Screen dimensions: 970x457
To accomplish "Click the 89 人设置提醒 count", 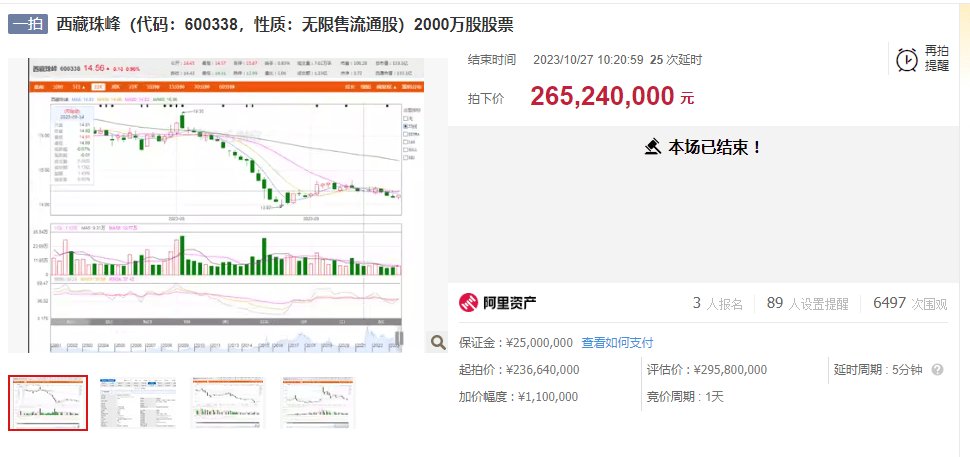I will [x=807, y=303].
